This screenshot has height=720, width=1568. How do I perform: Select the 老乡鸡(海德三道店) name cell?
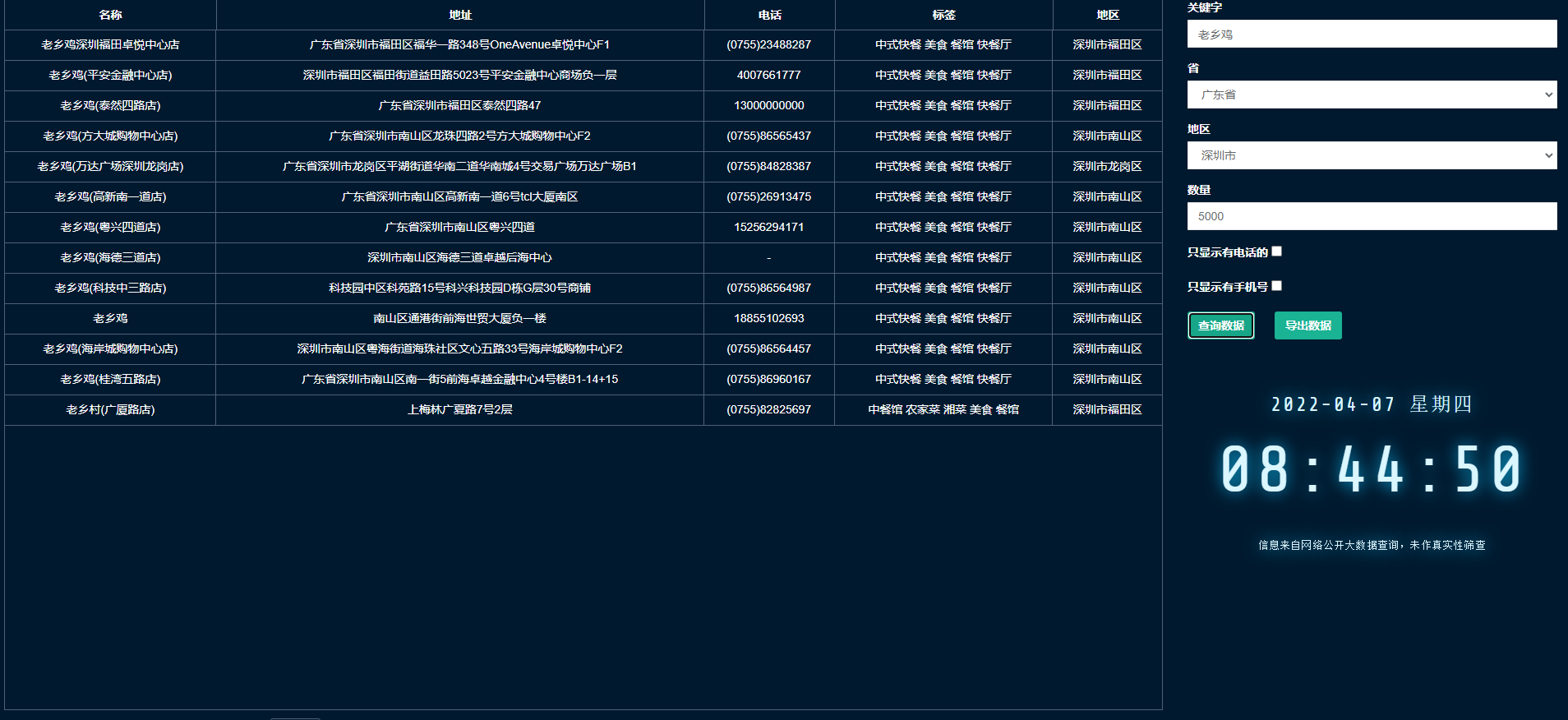[x=110, y=257]
